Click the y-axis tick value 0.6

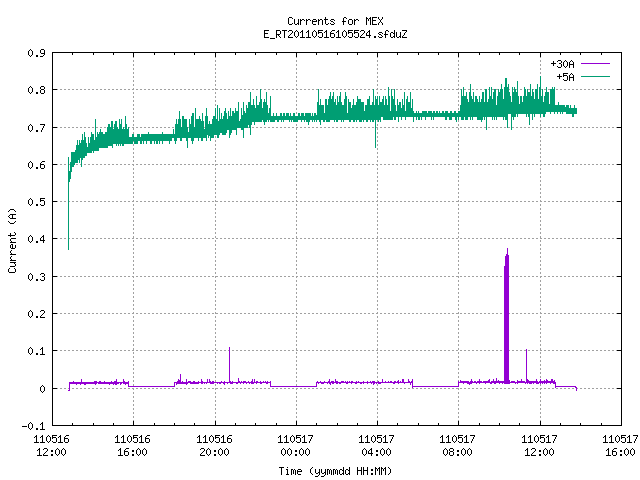pyautogui.click(x=36, y=165)
